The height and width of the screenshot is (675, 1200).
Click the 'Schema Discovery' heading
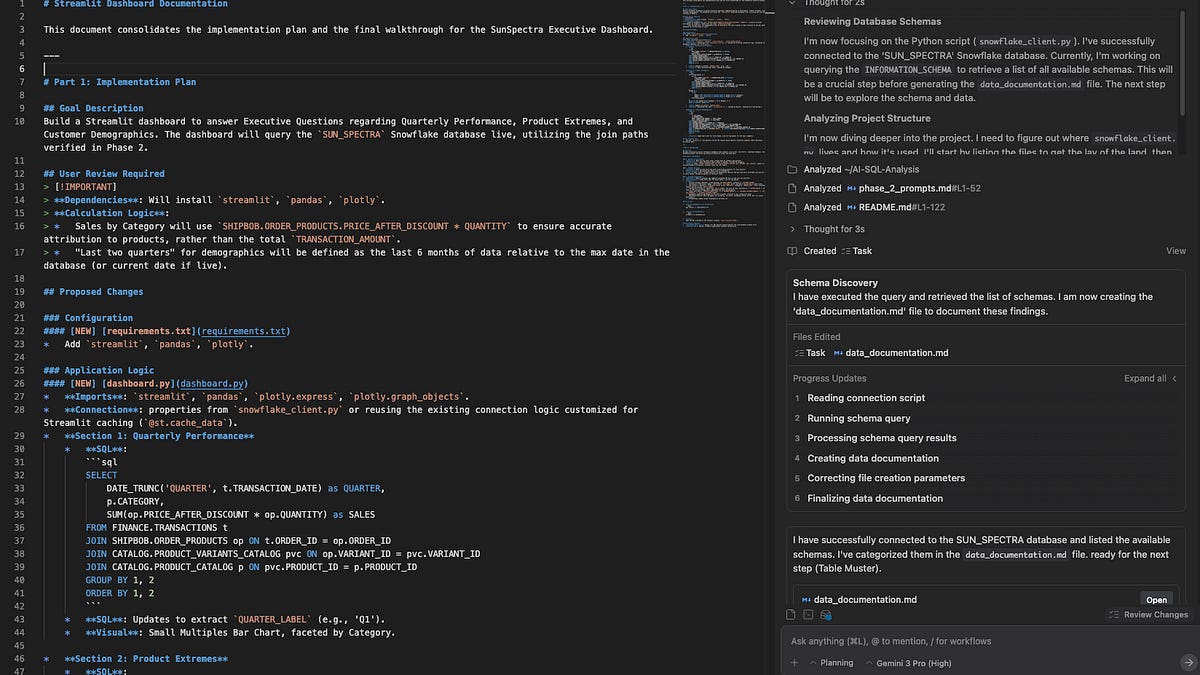[x=835, y=283]
